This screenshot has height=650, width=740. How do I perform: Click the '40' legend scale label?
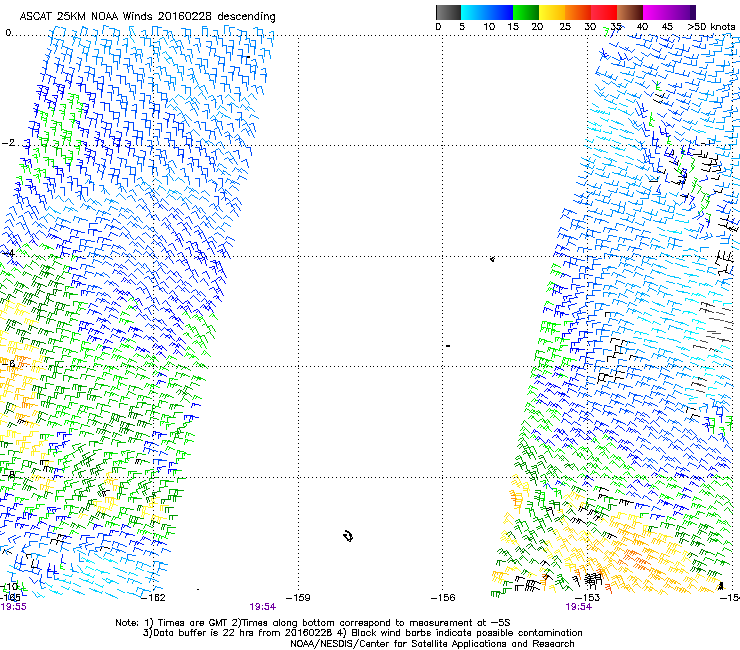[642, 27]
